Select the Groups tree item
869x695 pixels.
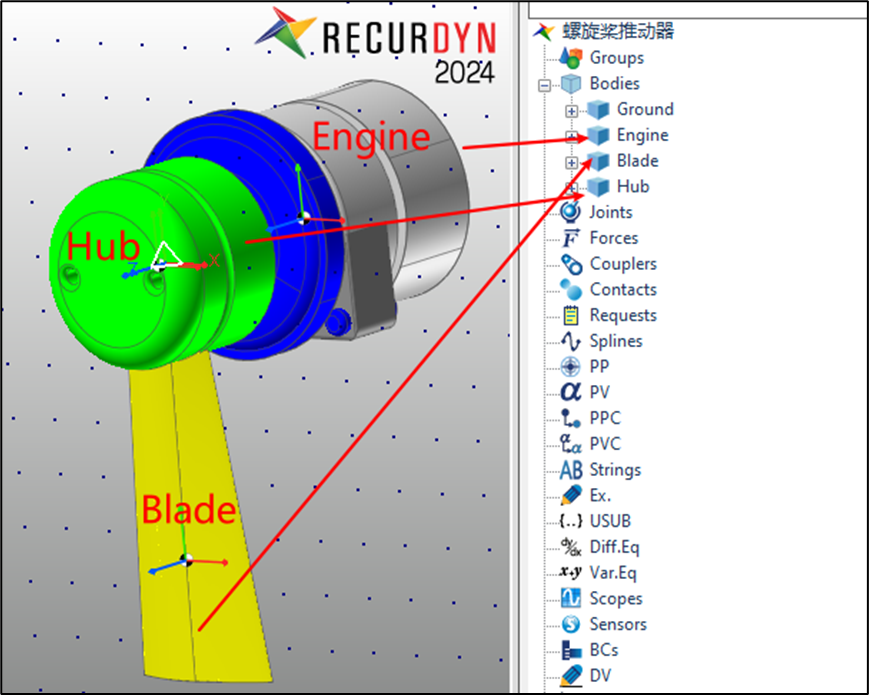(x=617, y=58)
